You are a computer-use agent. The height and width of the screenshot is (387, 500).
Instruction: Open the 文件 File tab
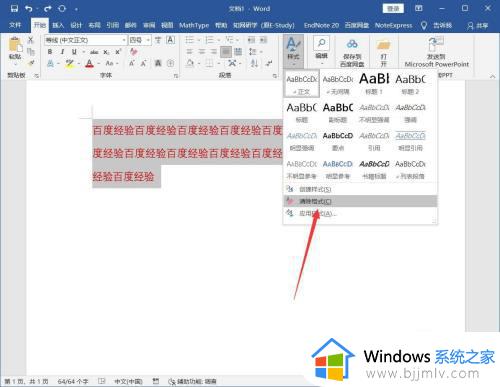coord(15,25)
